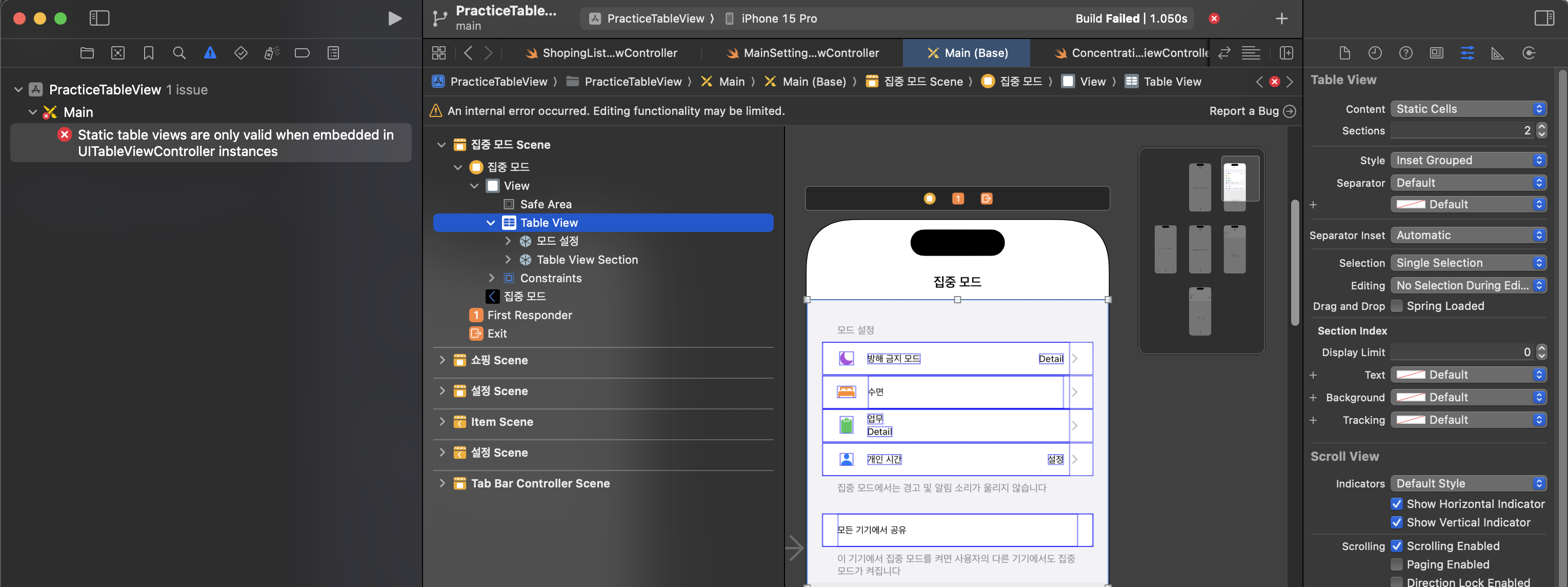Open the Connections inspector icon
1568x587 pixels.
1528,53
